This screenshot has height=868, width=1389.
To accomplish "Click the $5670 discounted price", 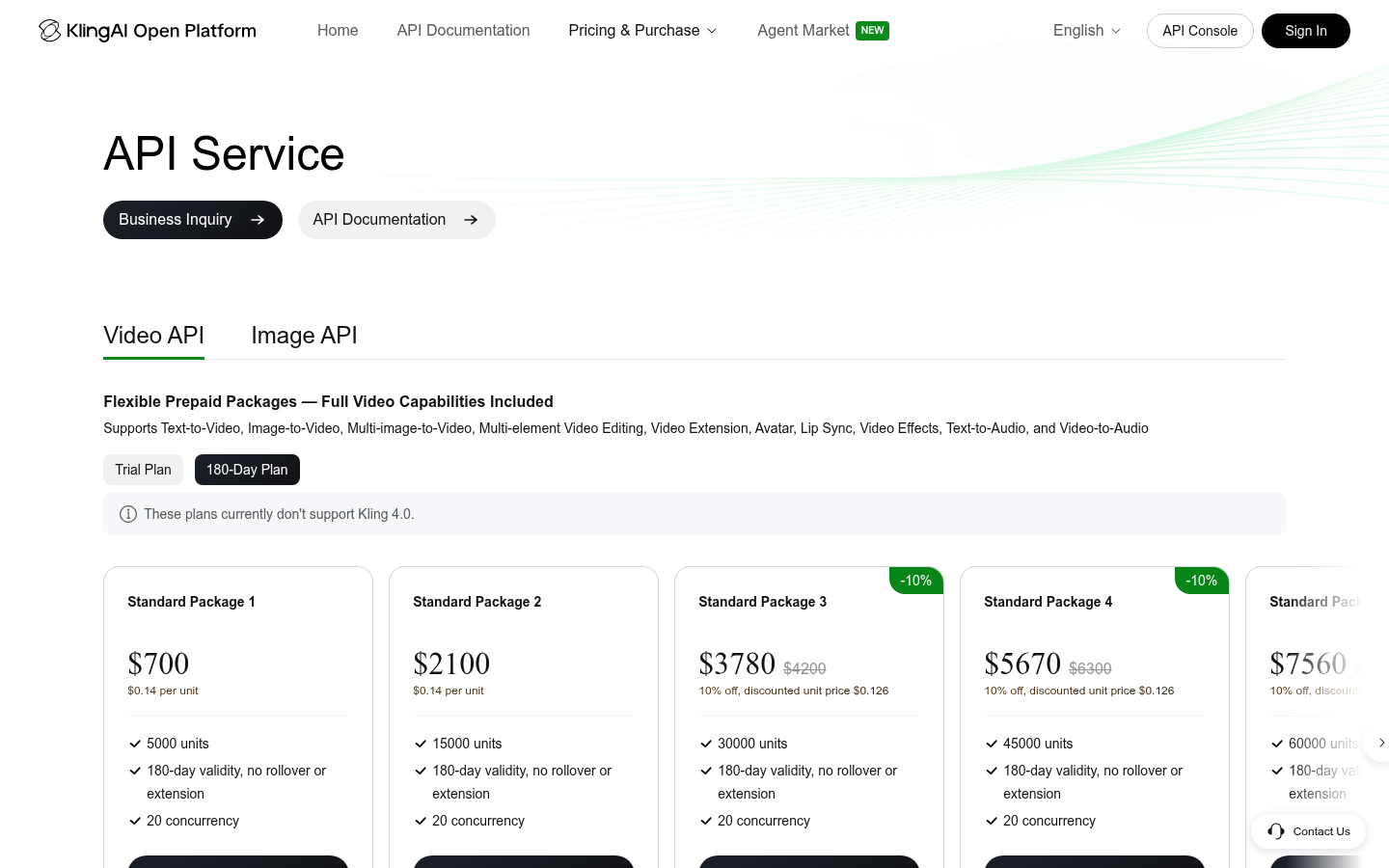I will point(1022,664).
